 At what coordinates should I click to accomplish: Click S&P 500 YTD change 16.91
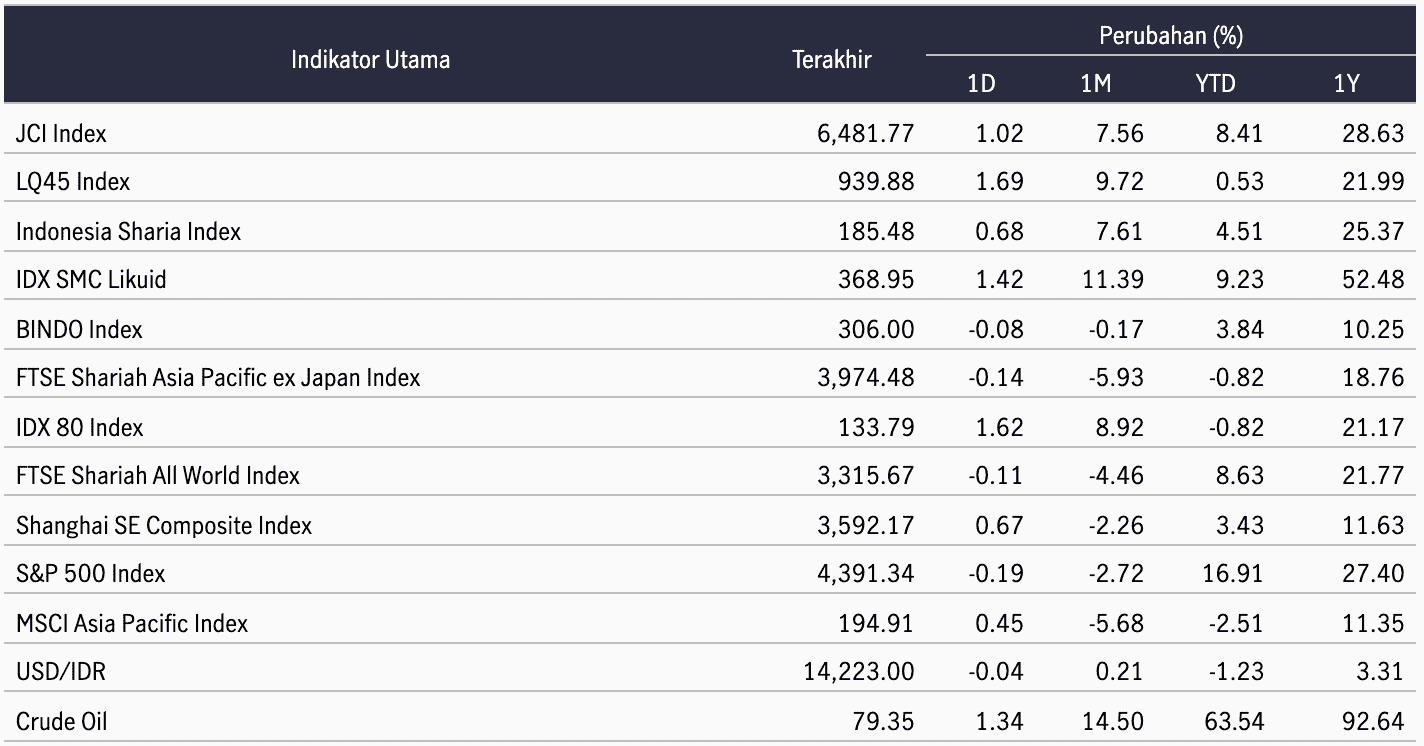(1233, 574)
